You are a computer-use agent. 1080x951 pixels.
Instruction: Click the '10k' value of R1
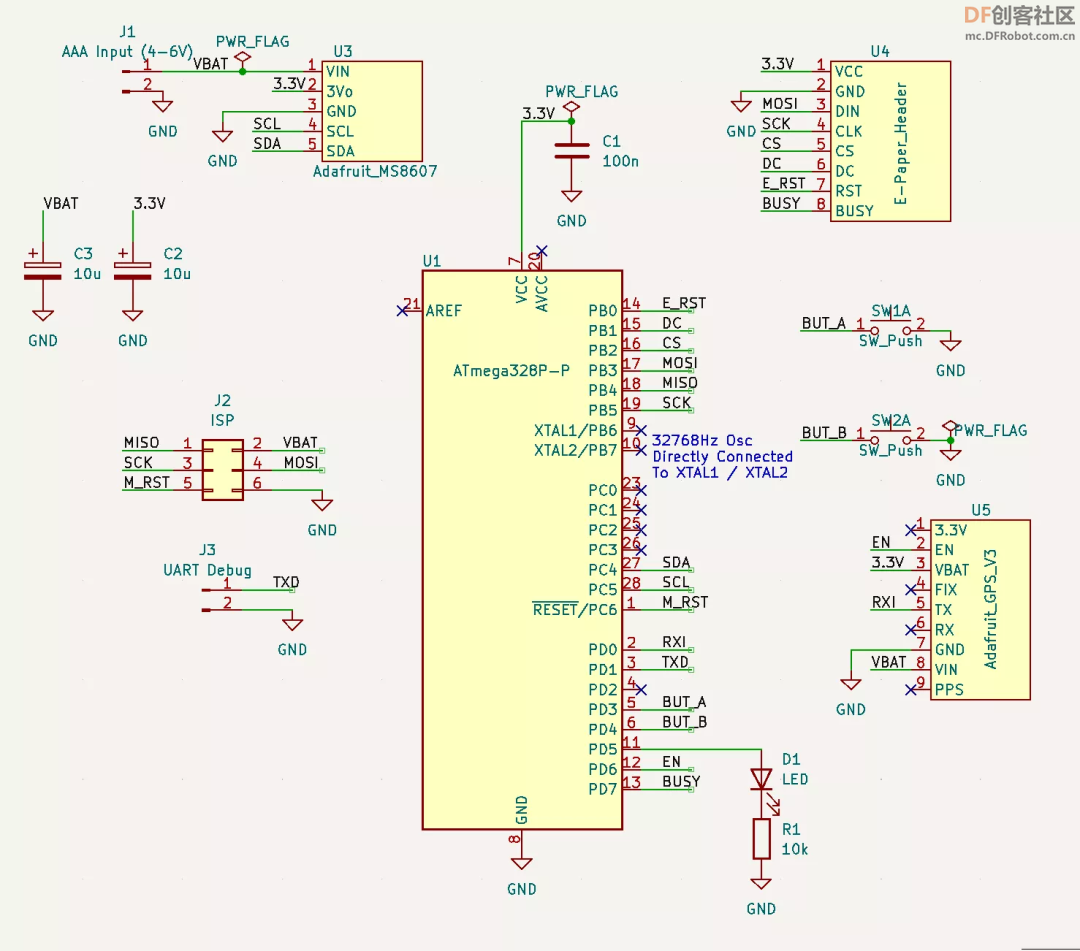tap(794, 849)
